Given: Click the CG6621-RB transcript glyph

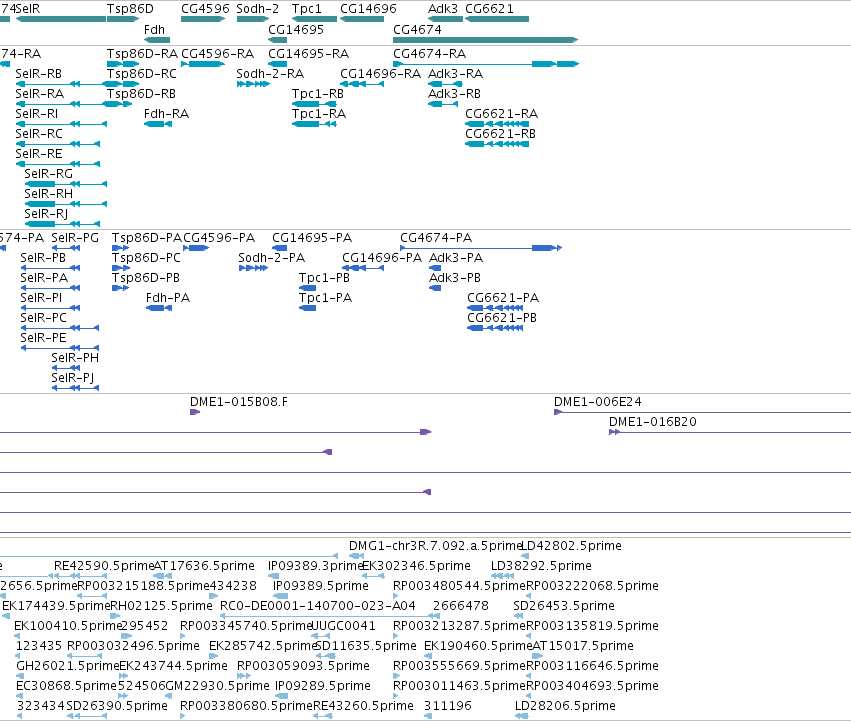Looking at the screenshot, I should click(x=497, y=144).
